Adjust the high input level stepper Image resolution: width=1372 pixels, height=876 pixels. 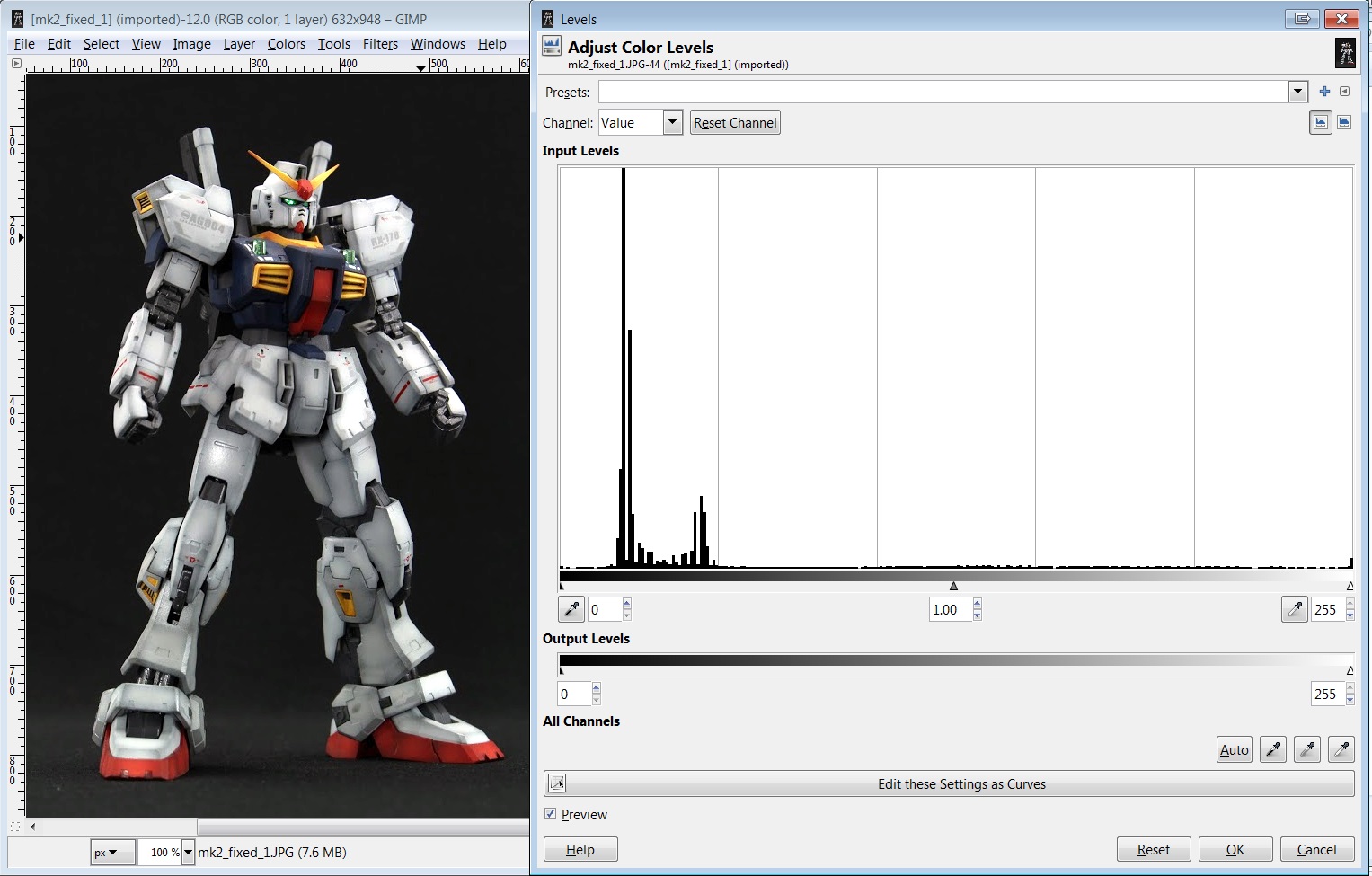coord(1350,609)
